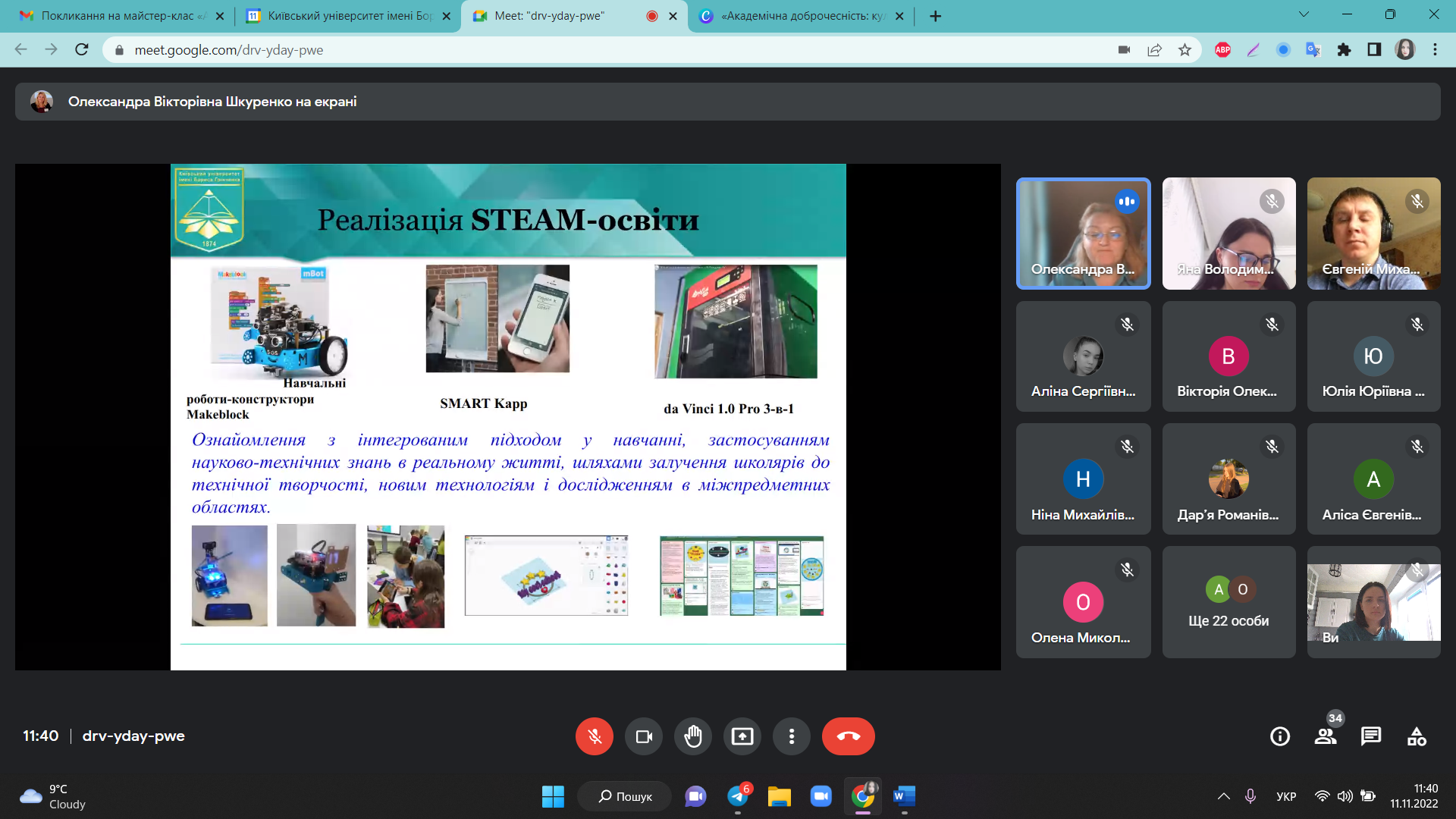
Task: Toggle the camera in the call controls
Action: [x=643, y=736]
